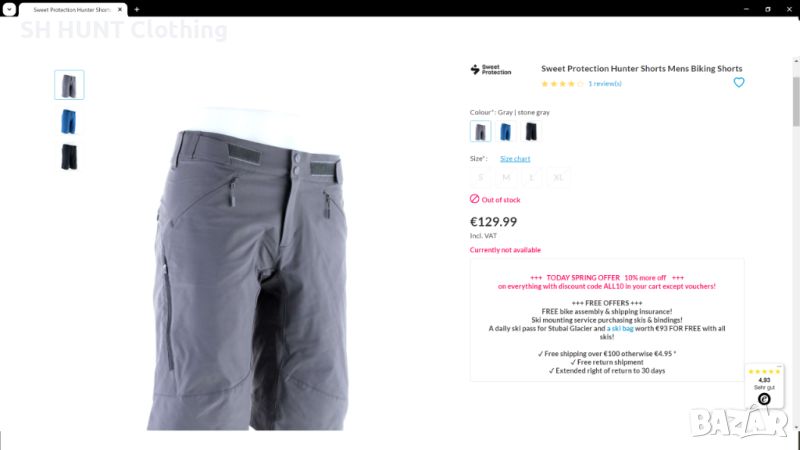Show the blue shorts thumbnail image
Image resolution: width=800 pixels, height=450 pixels.
pos(69,121)
